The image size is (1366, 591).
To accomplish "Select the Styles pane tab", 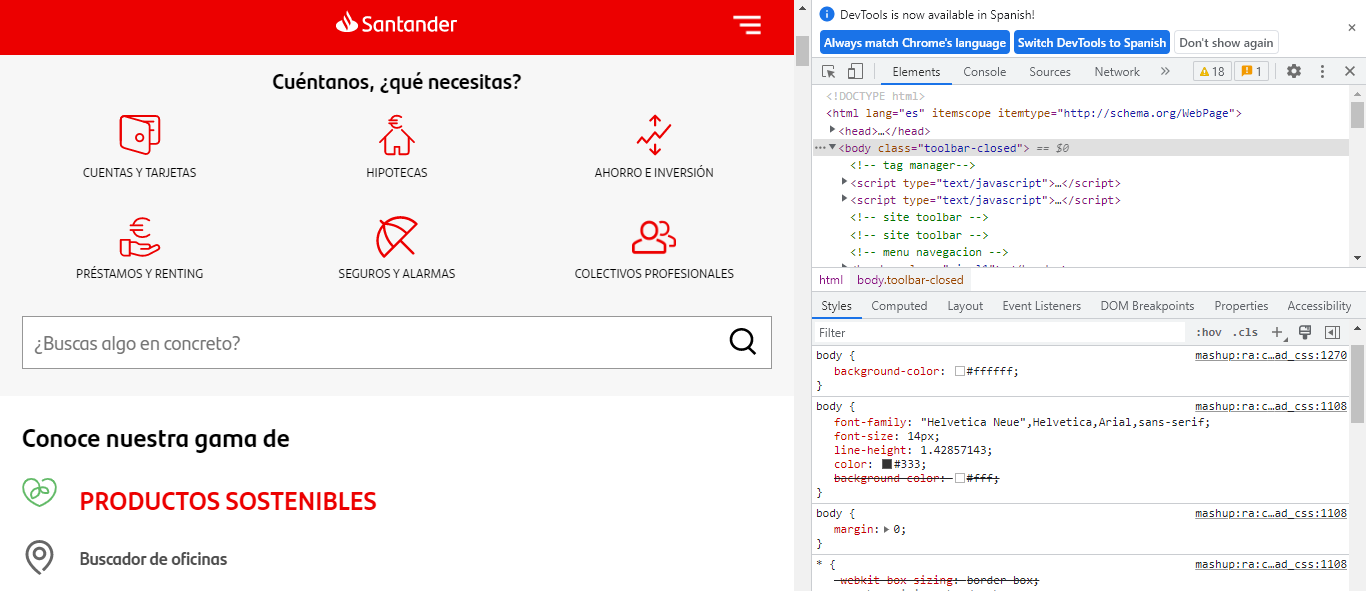I will [x=836, y=306].
